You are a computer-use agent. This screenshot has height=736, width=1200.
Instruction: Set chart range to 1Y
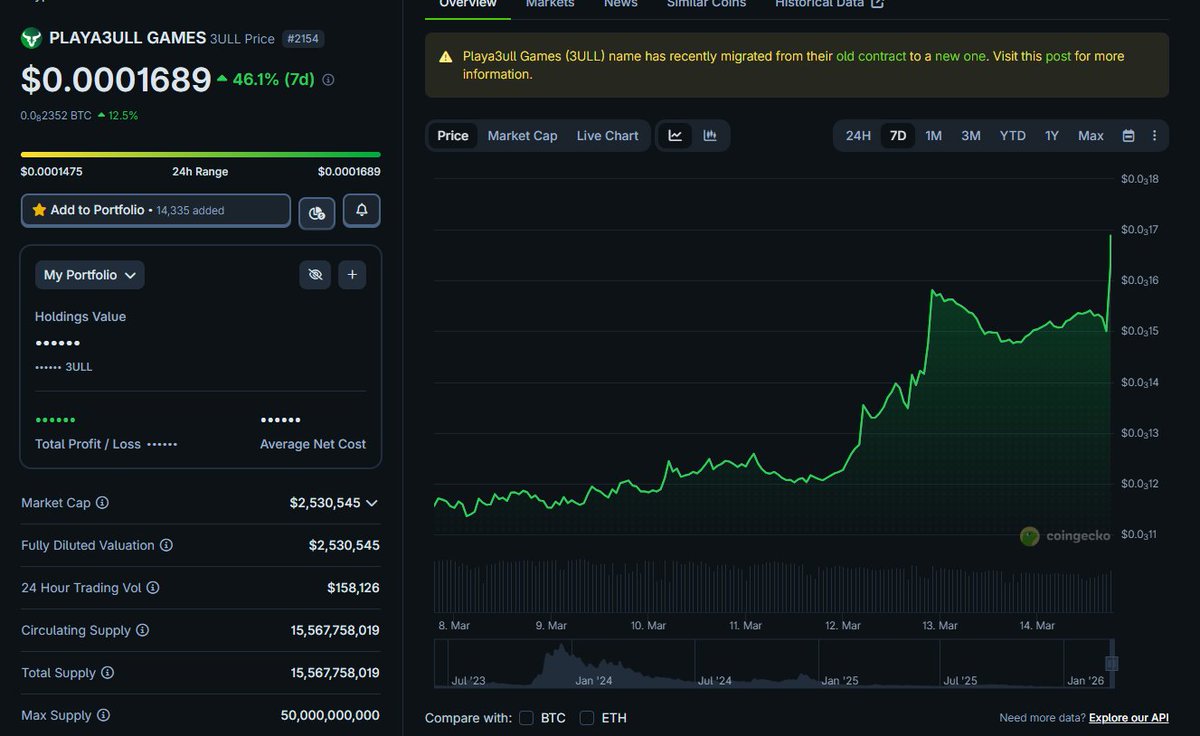click(1052, 136)
